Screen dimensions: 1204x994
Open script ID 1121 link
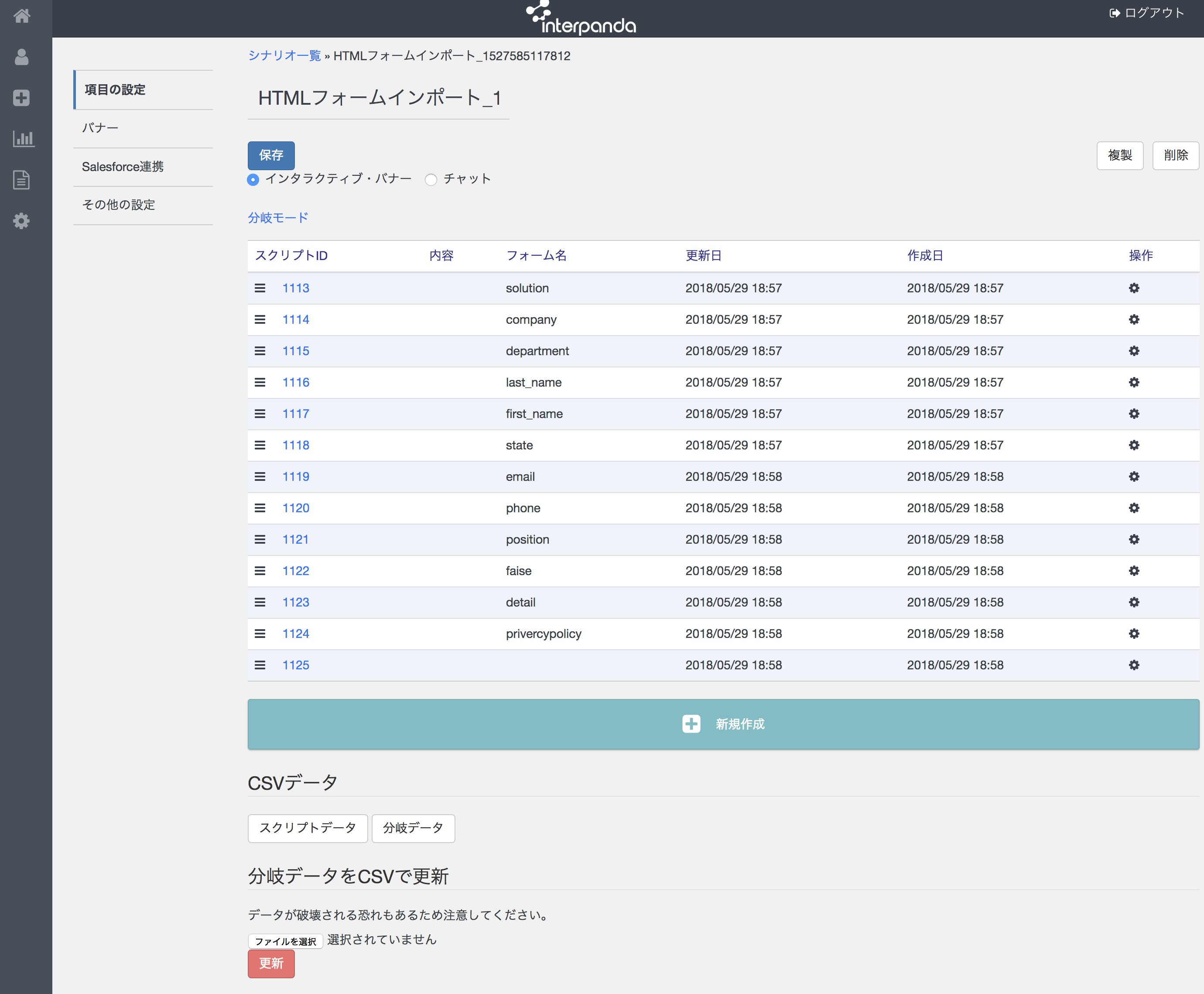click(x=296, y=539)
